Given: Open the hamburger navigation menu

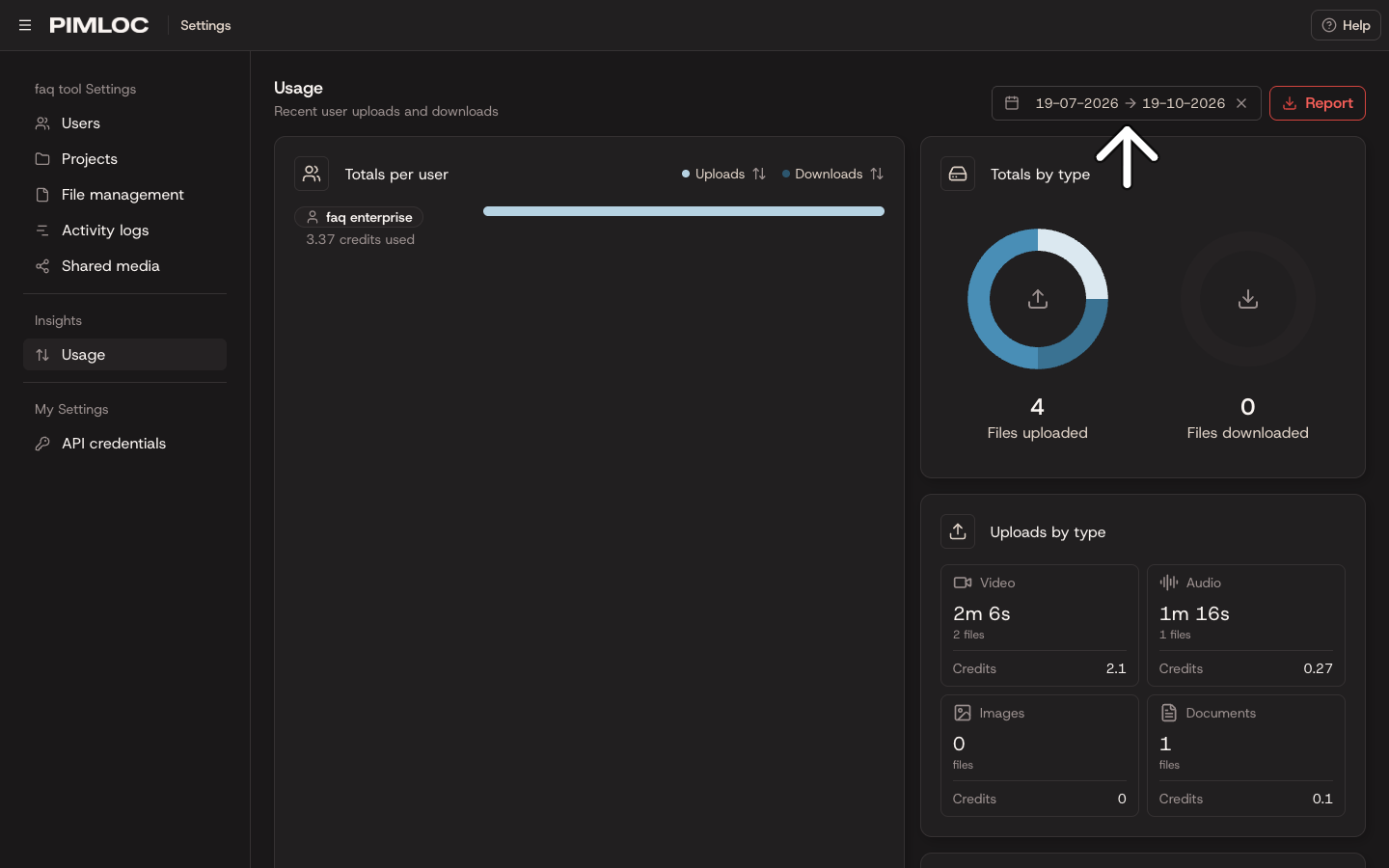Looking at the screenshot, I should [x=25, y=25].
